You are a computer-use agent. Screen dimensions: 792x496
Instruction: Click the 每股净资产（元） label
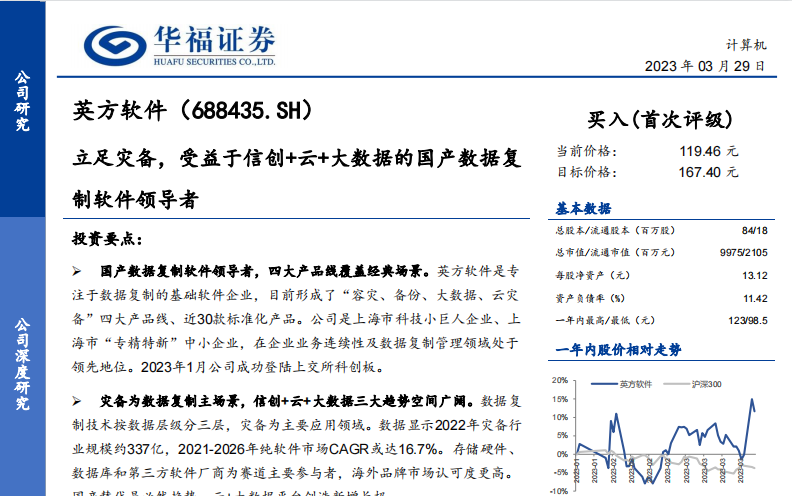[593, 275]
